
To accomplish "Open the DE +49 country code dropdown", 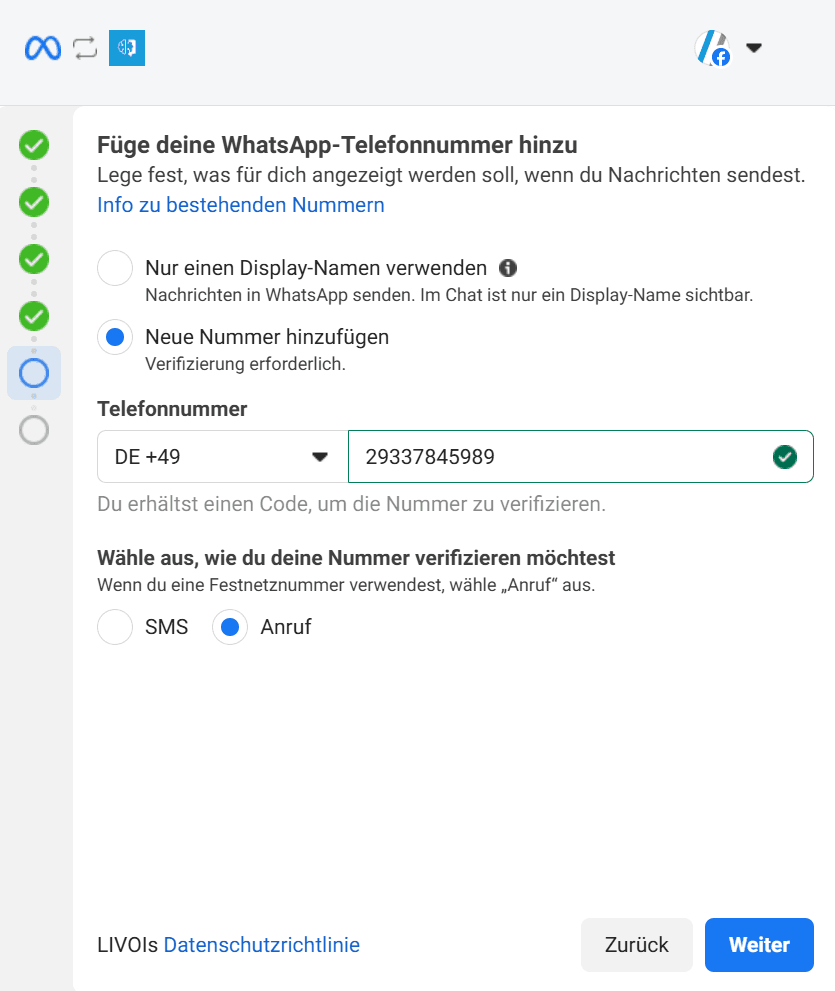I will click(x=220, y=456).
